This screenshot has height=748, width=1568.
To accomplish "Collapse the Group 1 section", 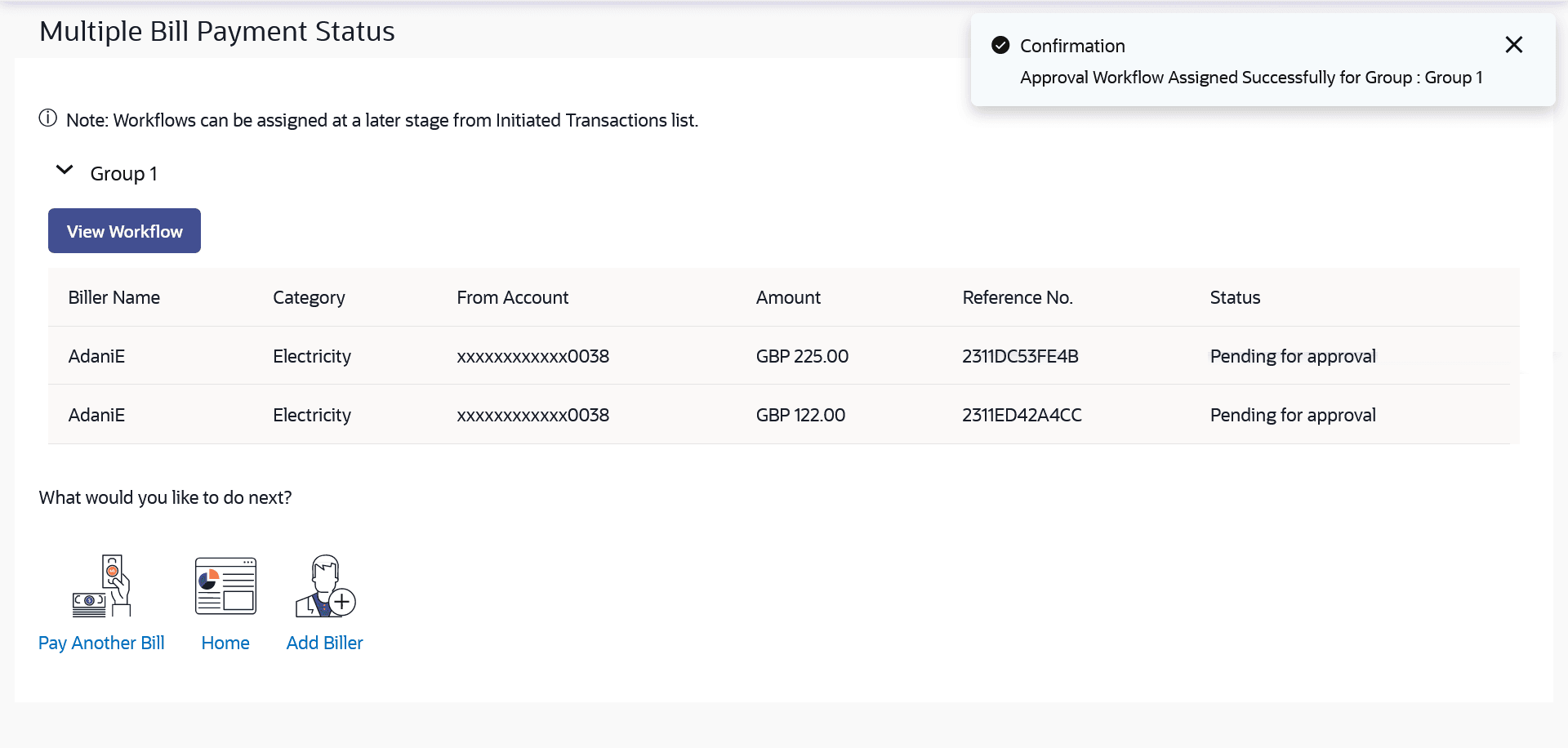I will (65, 171).
